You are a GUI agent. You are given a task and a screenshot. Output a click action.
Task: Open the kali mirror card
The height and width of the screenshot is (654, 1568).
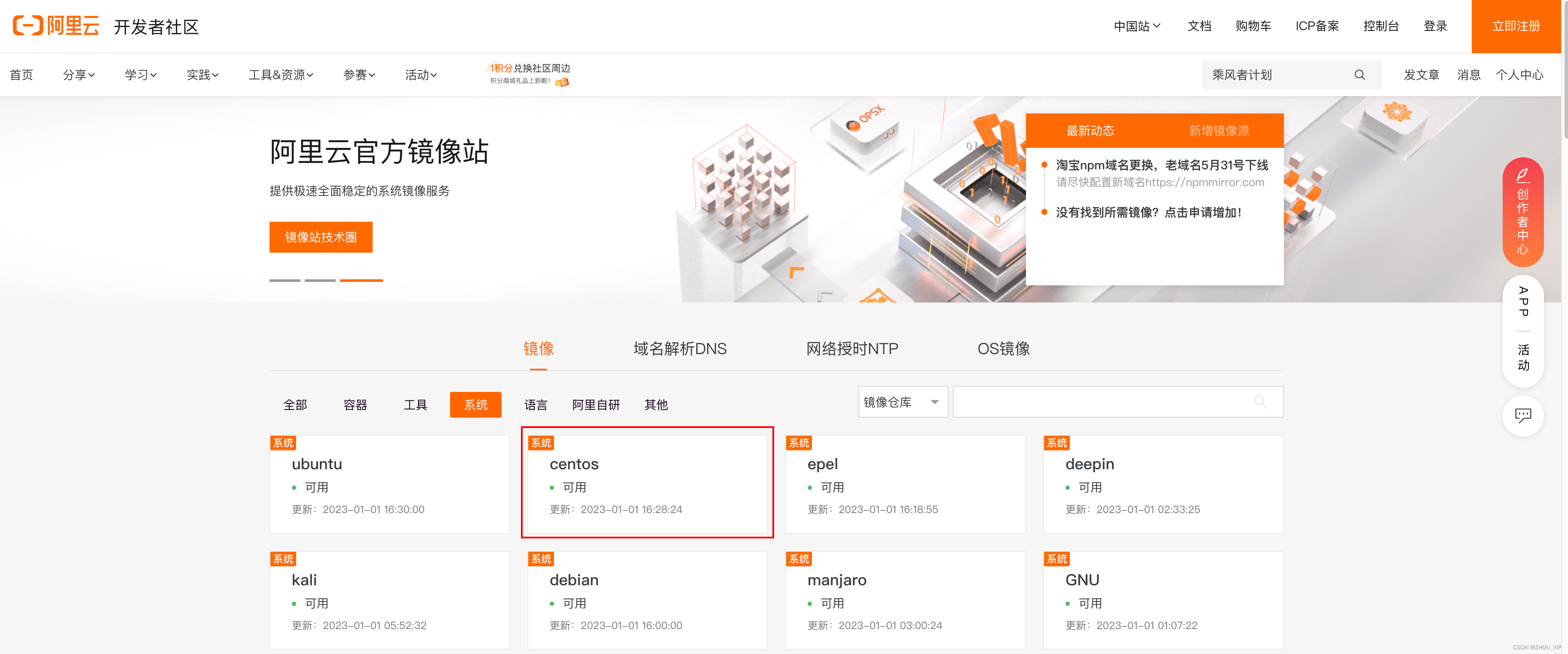[389, 600]
